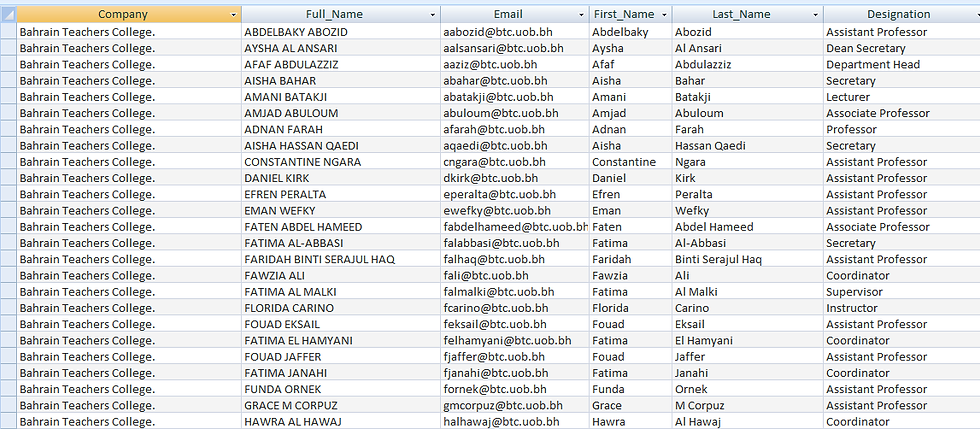Open the Last_Name column filter dropdown arrow
The image size is (980, 429).
point(816,14)
